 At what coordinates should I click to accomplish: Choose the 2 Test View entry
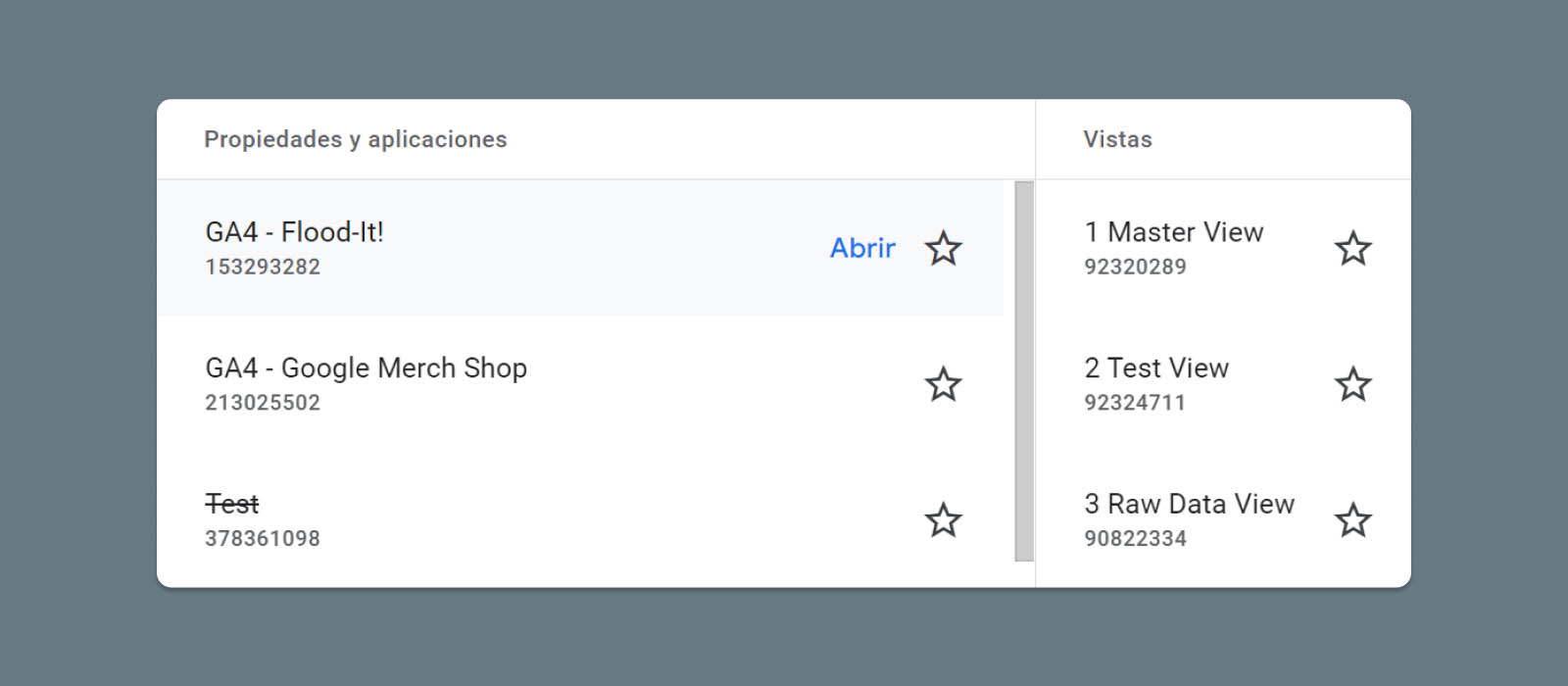pos(1156,368)
